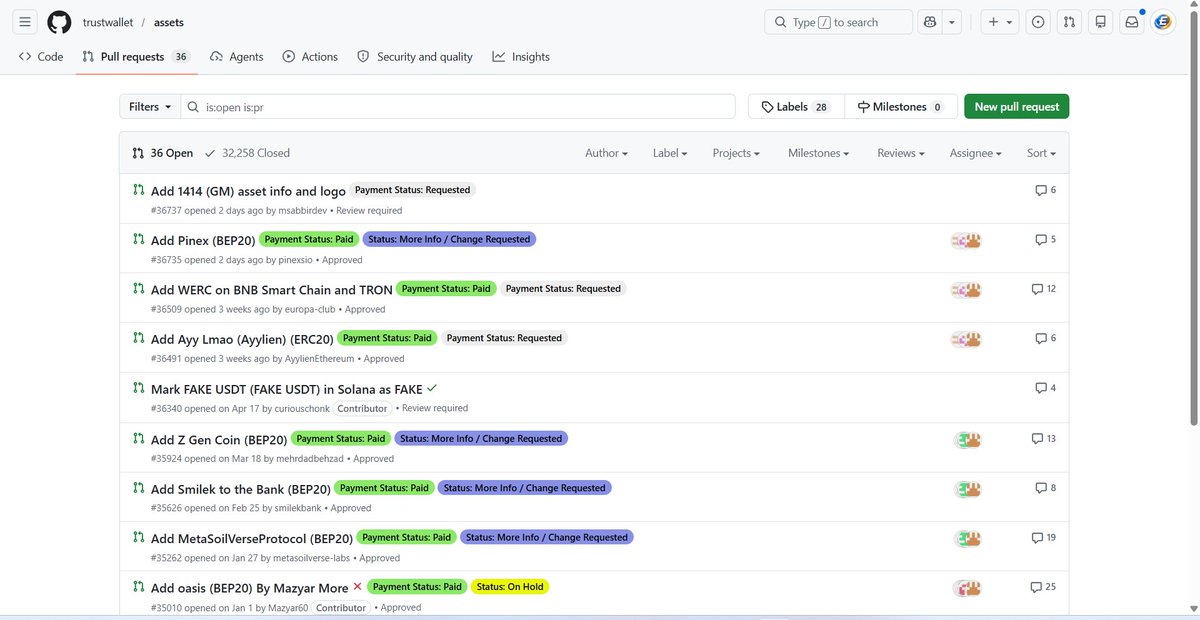Show the 36 Open pull requests
The width and height of the screenshot is (1200, 620).
click(x=162, y=153)
